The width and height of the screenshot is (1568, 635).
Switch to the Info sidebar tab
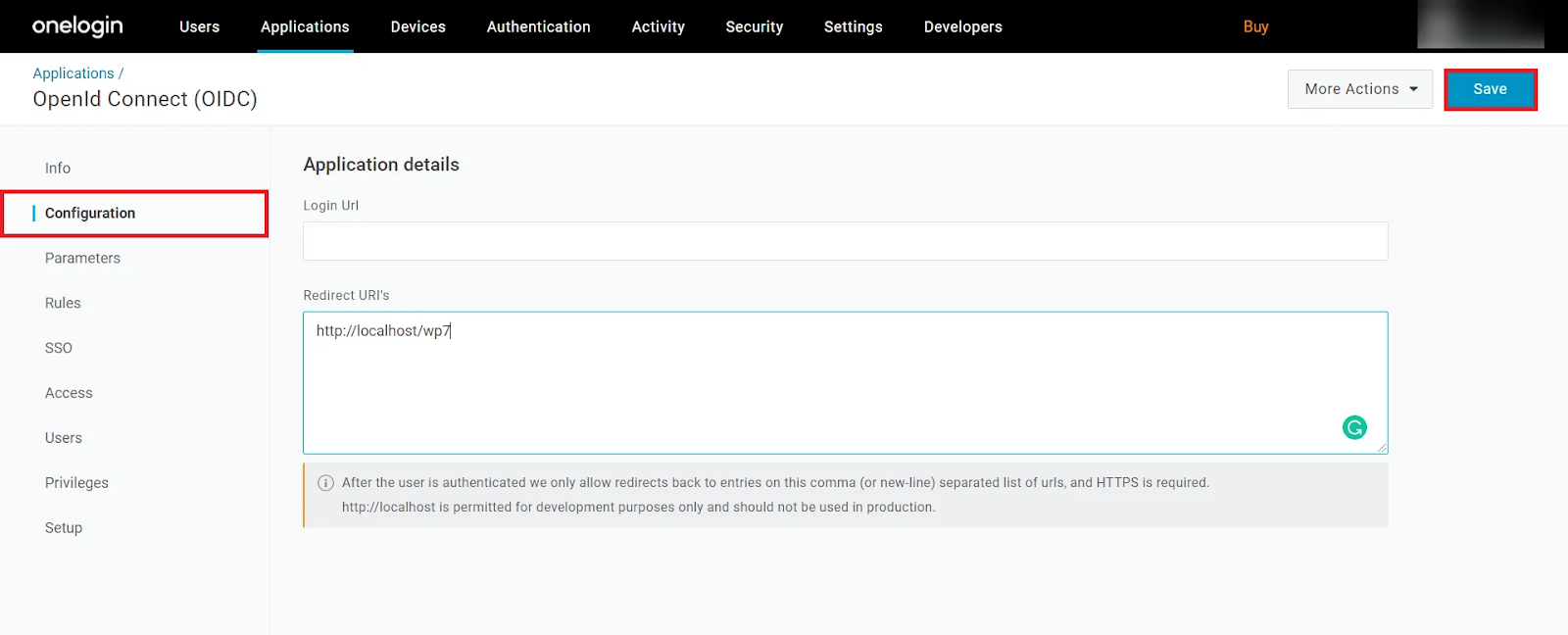[x=58, y=169]
